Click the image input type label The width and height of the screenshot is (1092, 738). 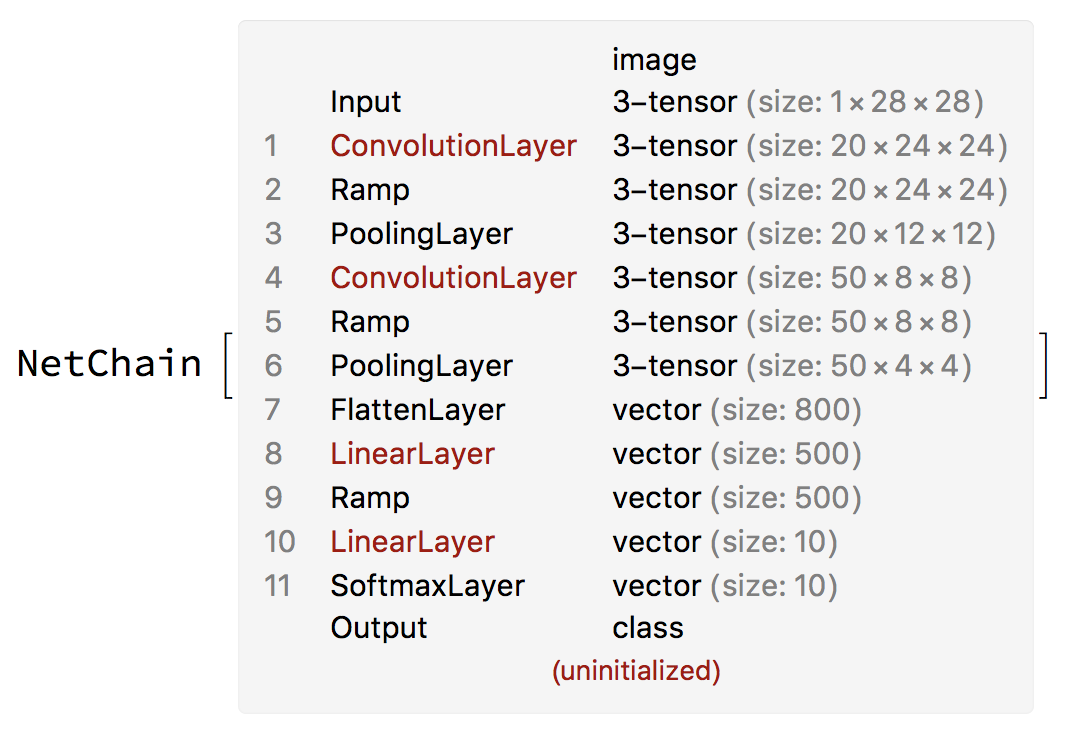655,61
